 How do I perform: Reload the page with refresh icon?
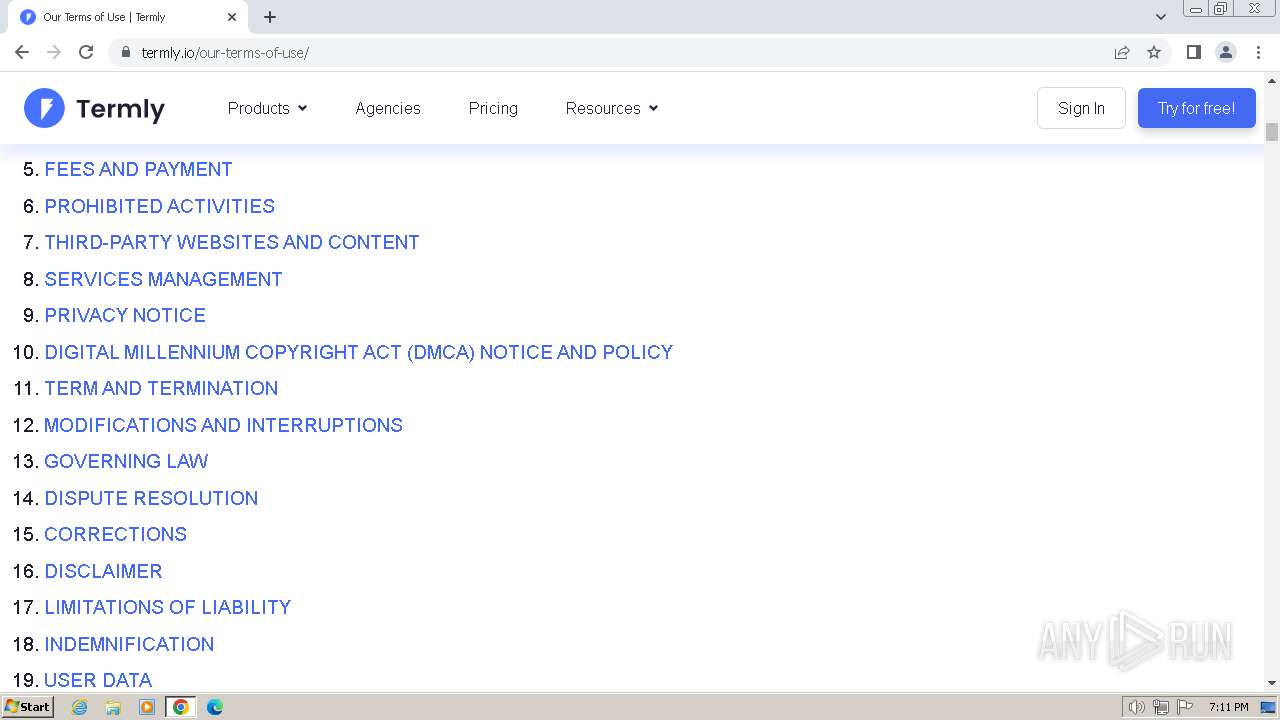click(86, 52)
